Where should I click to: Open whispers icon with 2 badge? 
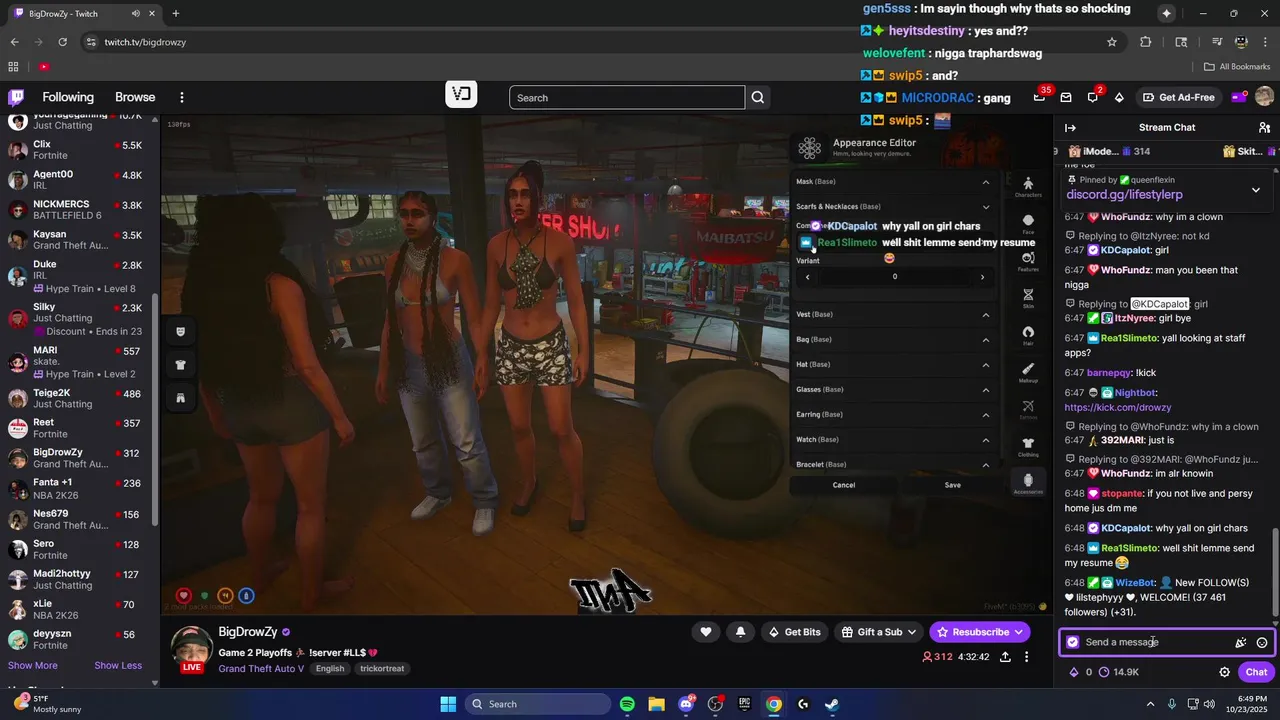pyautogui.click(x=1093, y=97)
